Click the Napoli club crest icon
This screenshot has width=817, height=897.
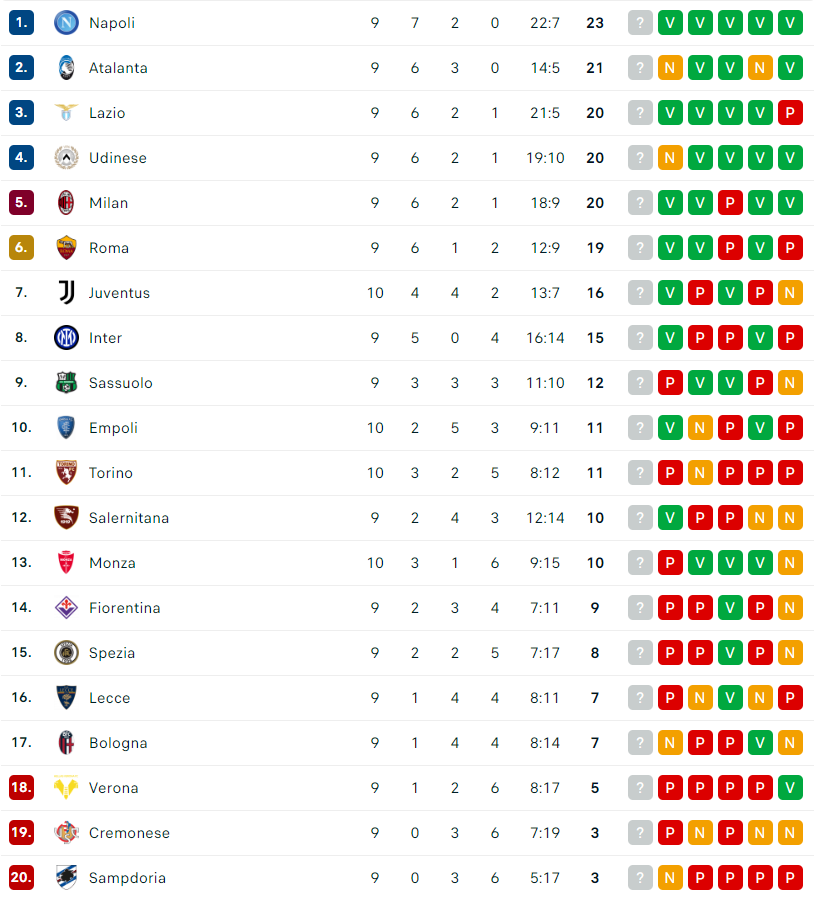click(66, 23)
